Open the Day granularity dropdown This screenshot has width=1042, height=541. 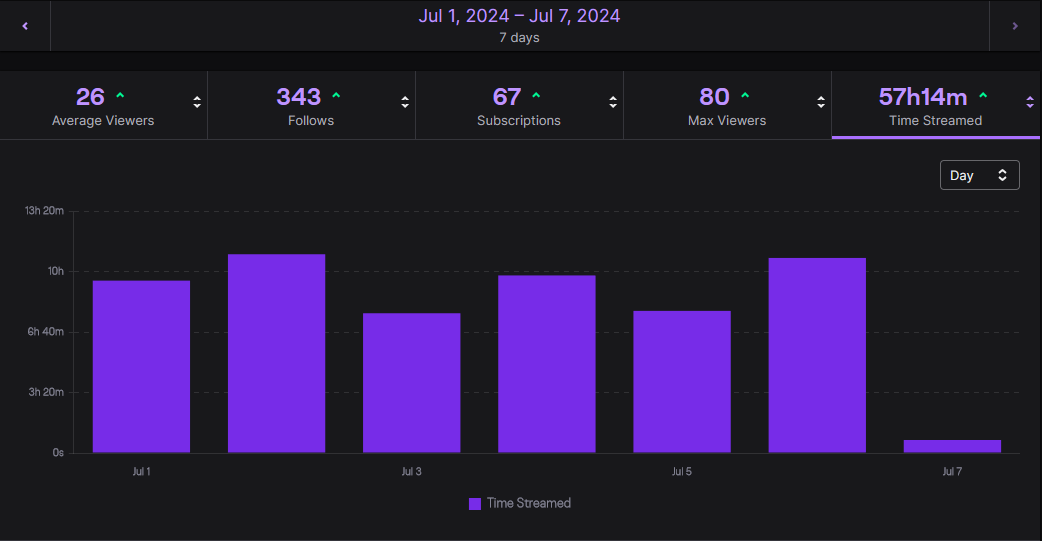tap(980, 175)
